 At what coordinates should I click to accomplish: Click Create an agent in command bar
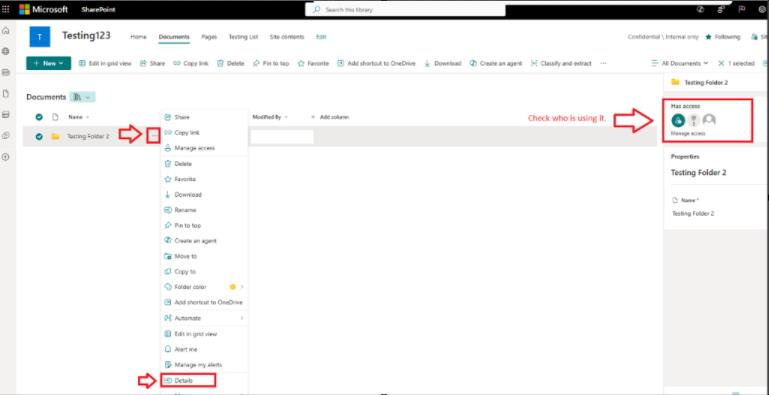(x=496, y=63)
